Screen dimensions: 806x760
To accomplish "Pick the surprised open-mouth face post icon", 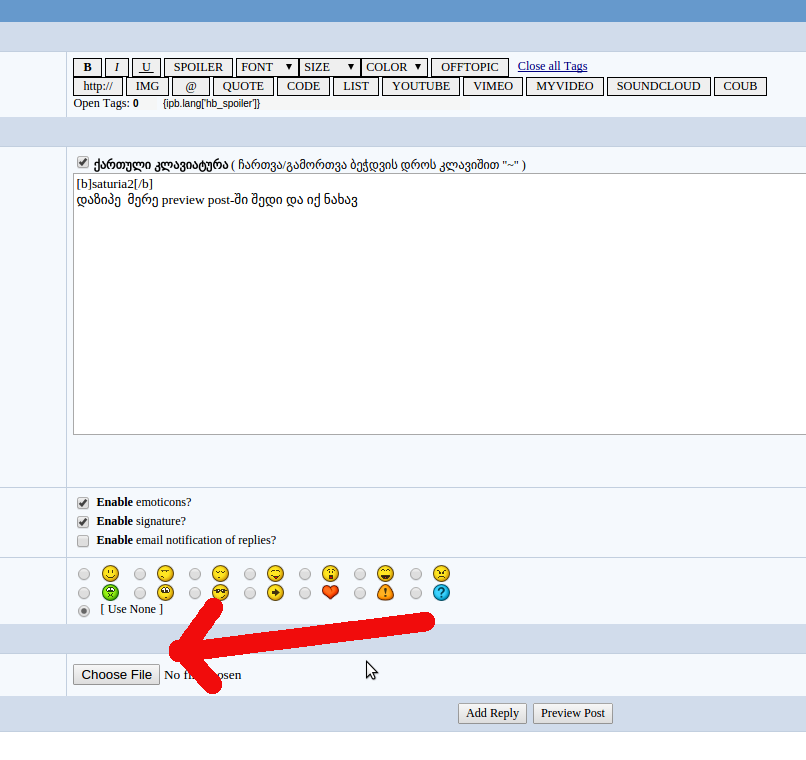I will coord(330,573).
